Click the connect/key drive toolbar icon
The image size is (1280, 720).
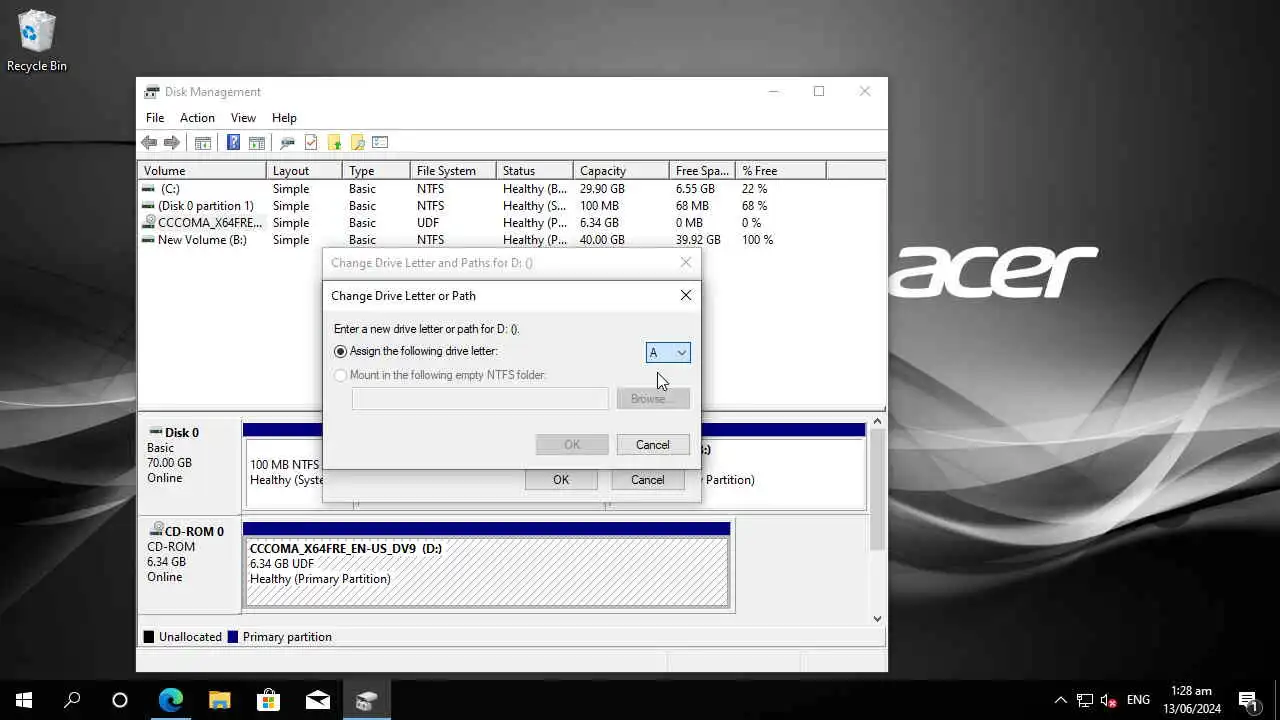click(x=288, y=143)
